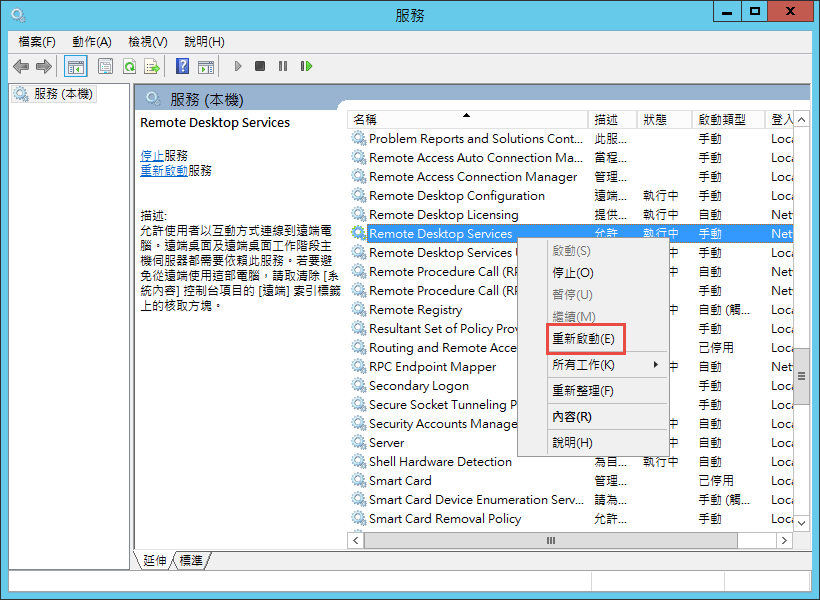Open the 檢視(V) menu
Screen dimensions: 820x600
coord(148,42)
